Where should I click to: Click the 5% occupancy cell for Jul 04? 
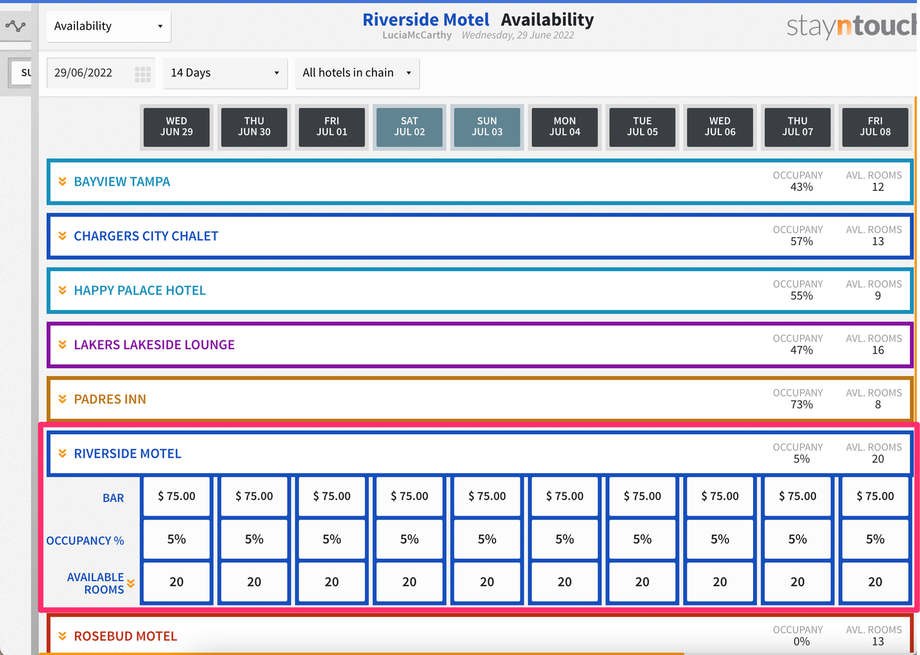pos(564,539)
